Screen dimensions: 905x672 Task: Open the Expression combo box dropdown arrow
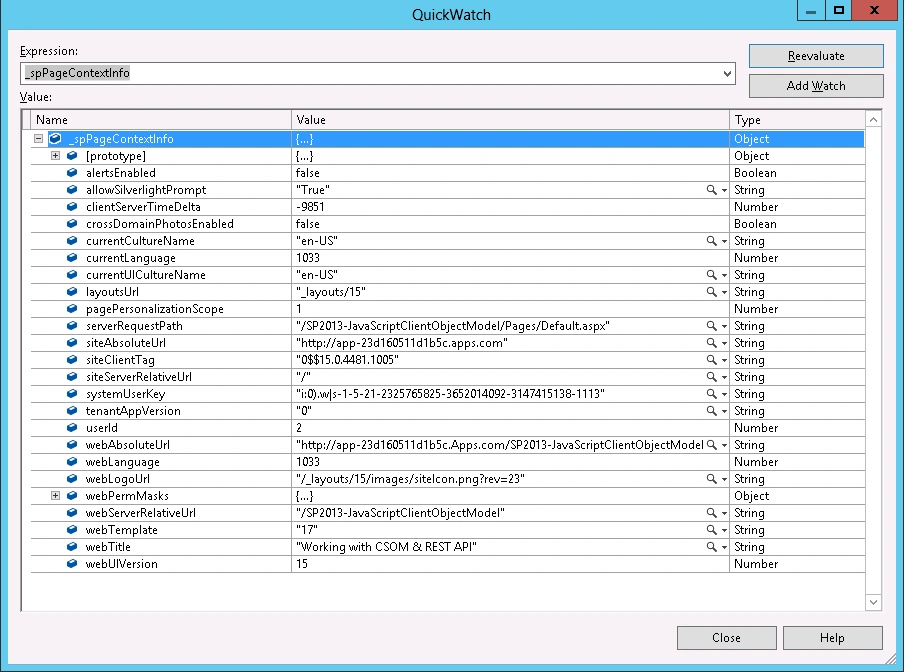727,73
